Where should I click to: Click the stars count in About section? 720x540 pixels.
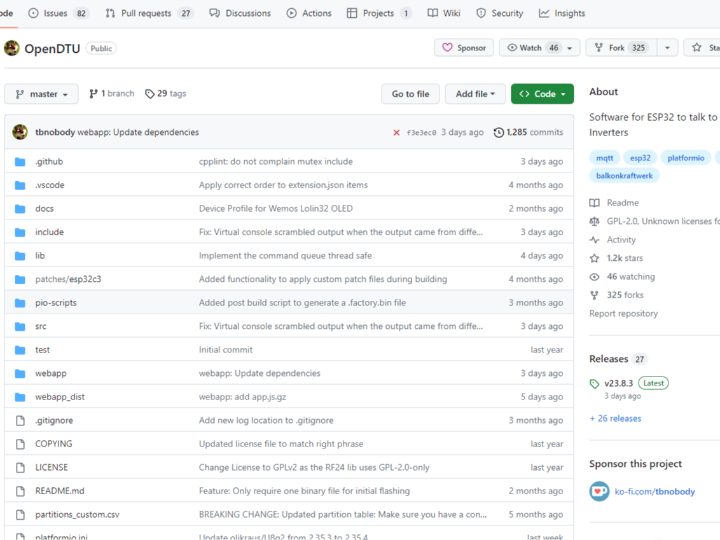click(x=628, y=258)
